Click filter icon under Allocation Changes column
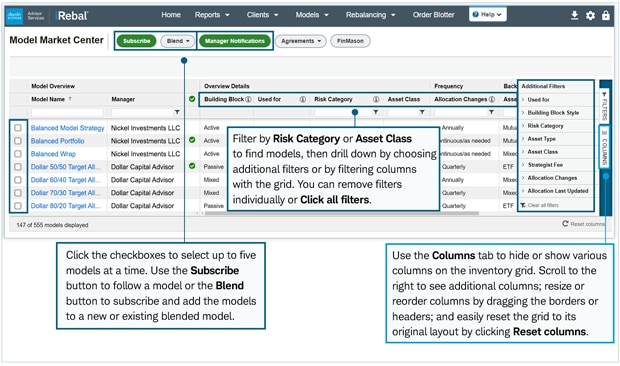Image resolution: width=620 pixels, height=366 pixels. click(x=491, y=112)
